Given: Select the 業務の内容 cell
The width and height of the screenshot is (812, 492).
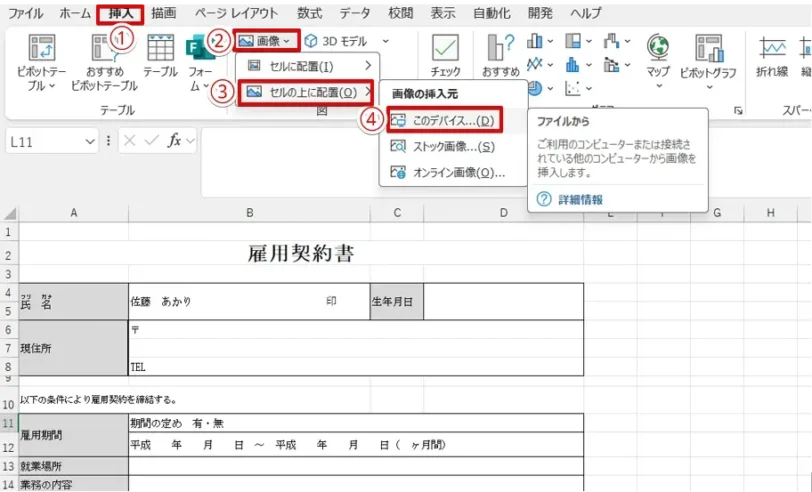Looking at the screenshot, I should tap(74, 484).
